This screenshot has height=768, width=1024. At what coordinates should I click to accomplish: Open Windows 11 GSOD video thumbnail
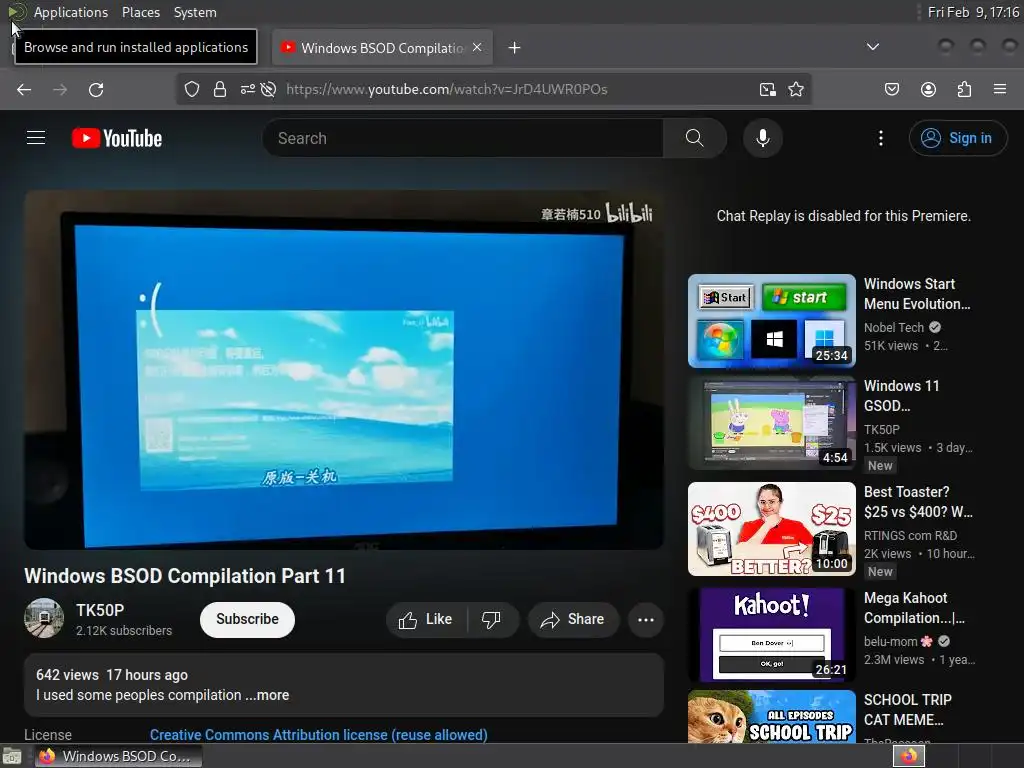[x=772, y=423]
